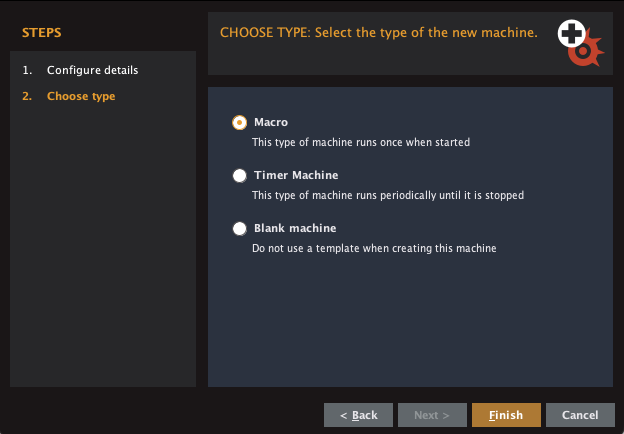Click the 'runs once when started' description
This screenshot has height=434, width=624.
[x=361, y=142]
